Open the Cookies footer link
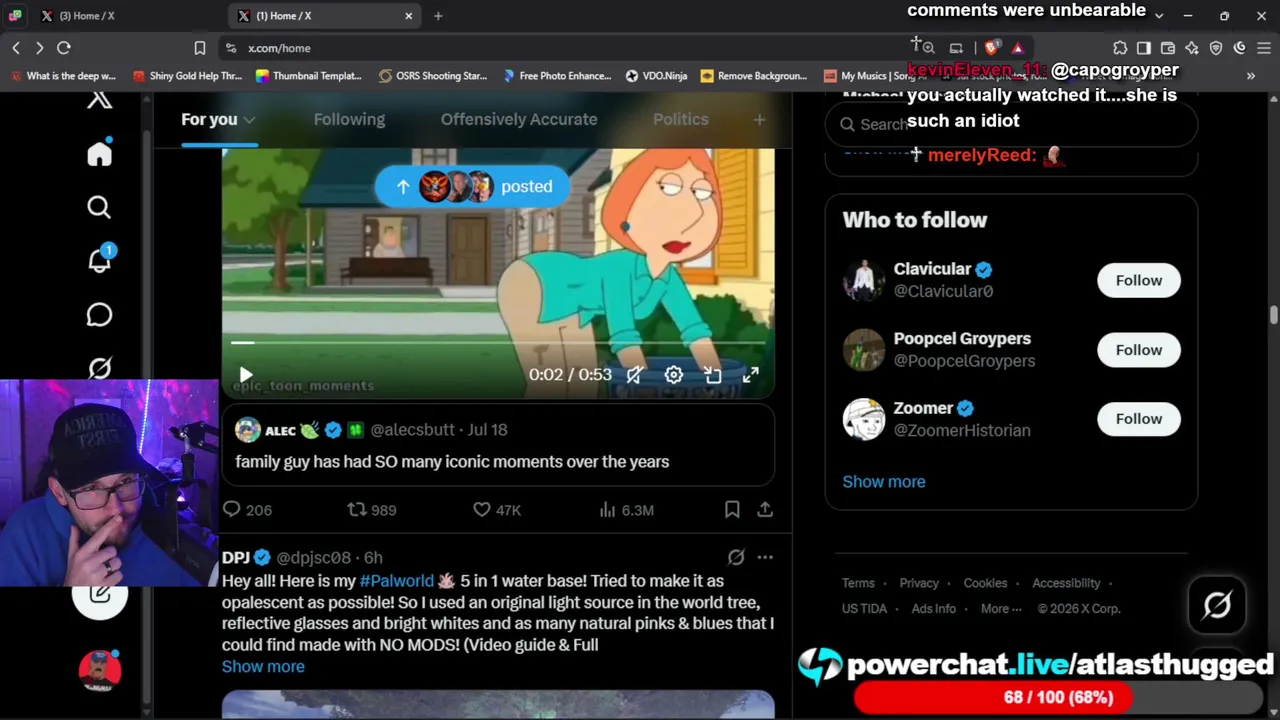This screenshot has width=1280, height=720. coord(985,583)
